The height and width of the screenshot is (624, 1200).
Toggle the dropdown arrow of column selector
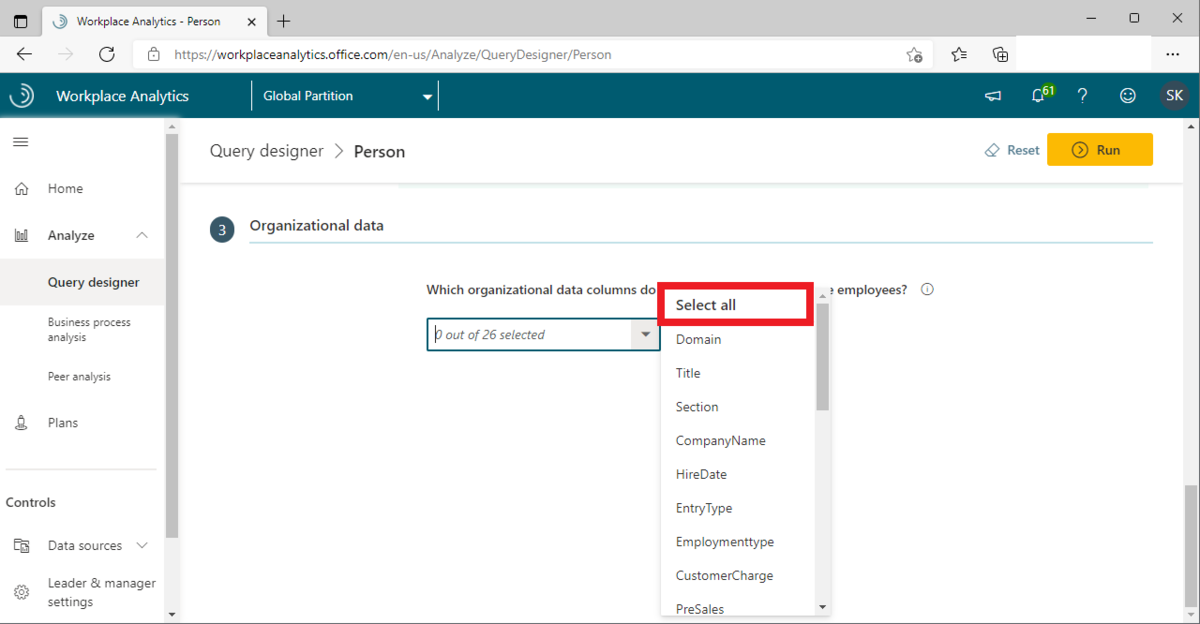645,334
